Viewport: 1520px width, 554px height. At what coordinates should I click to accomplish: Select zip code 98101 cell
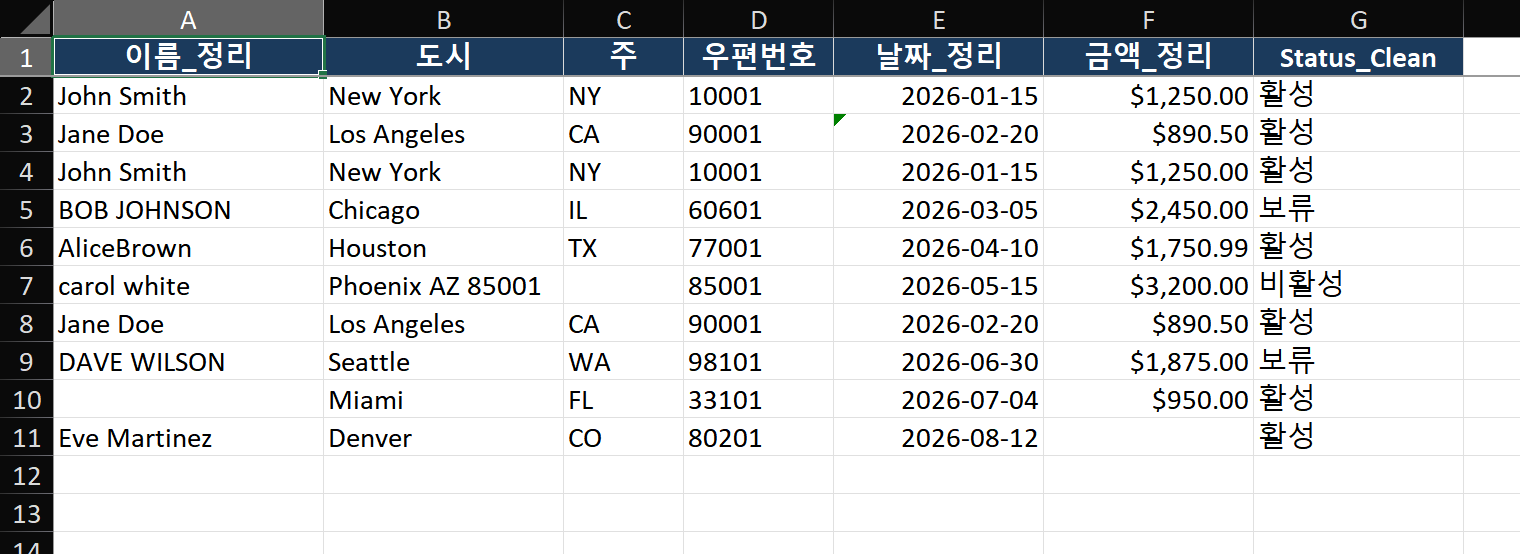pyautogui.click(x=759, y=361)
